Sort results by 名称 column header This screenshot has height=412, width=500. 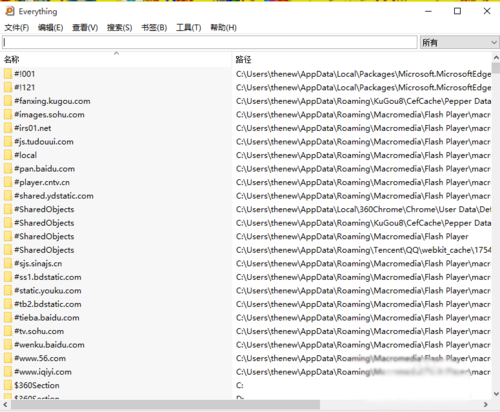click(x=116, y=60)
